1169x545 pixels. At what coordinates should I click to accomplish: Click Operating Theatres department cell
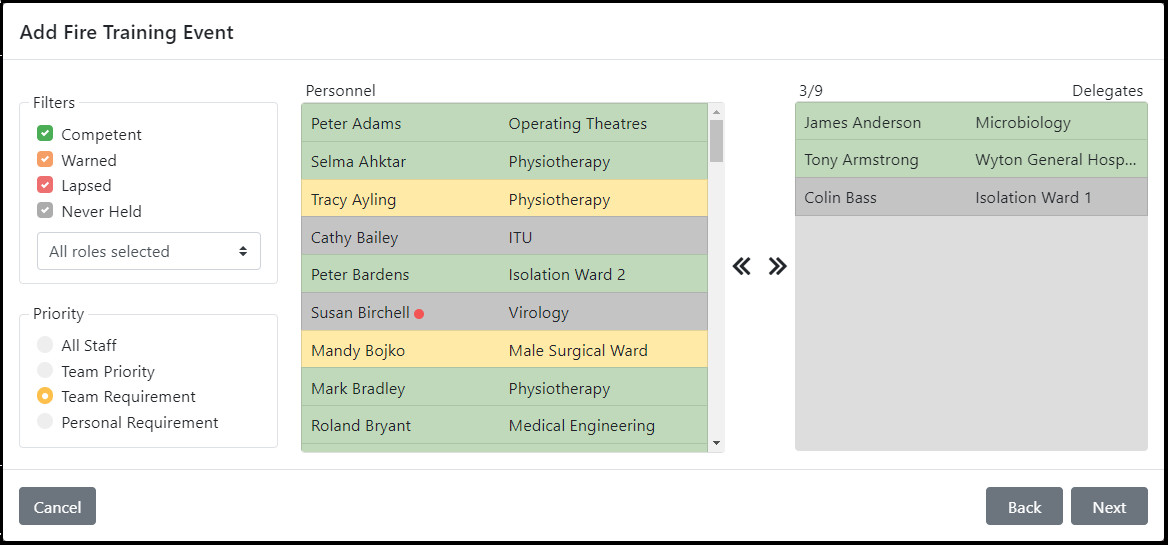pos(578,124)
